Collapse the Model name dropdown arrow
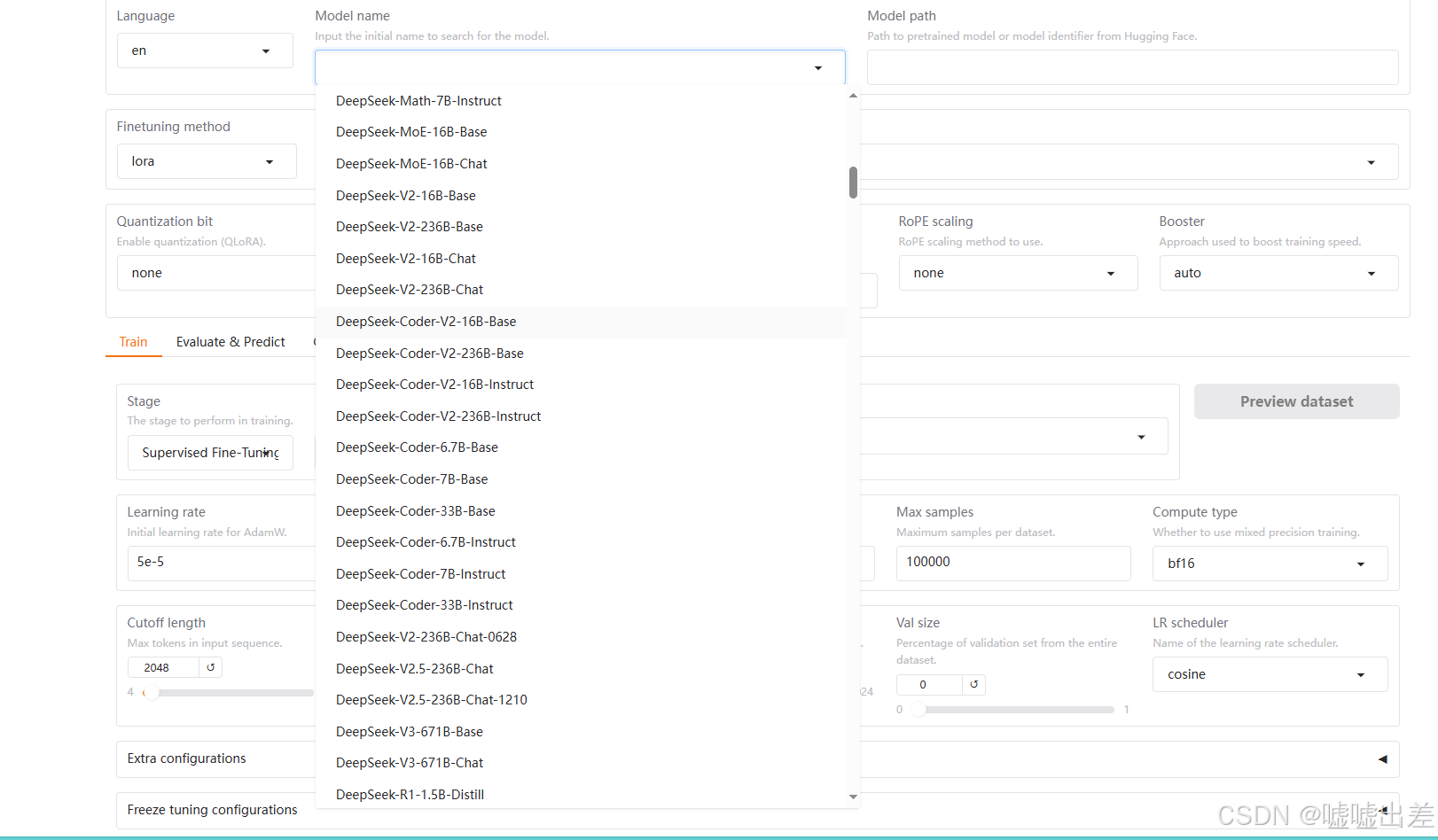Viewport: 1438px width, 840px height. 818,68
